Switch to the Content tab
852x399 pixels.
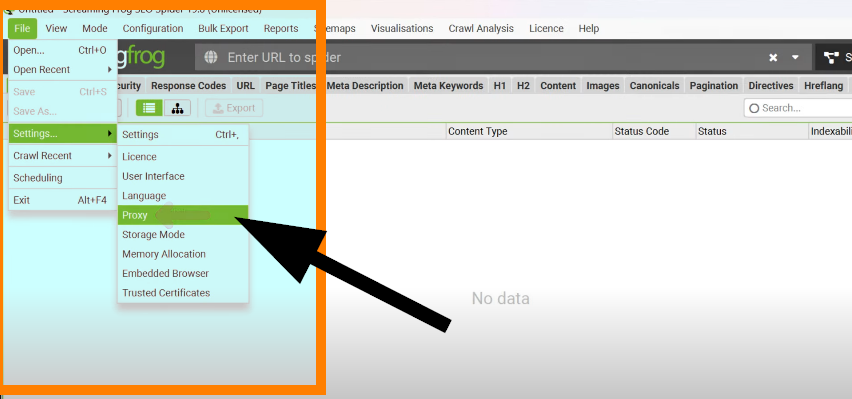pos(558,85)
